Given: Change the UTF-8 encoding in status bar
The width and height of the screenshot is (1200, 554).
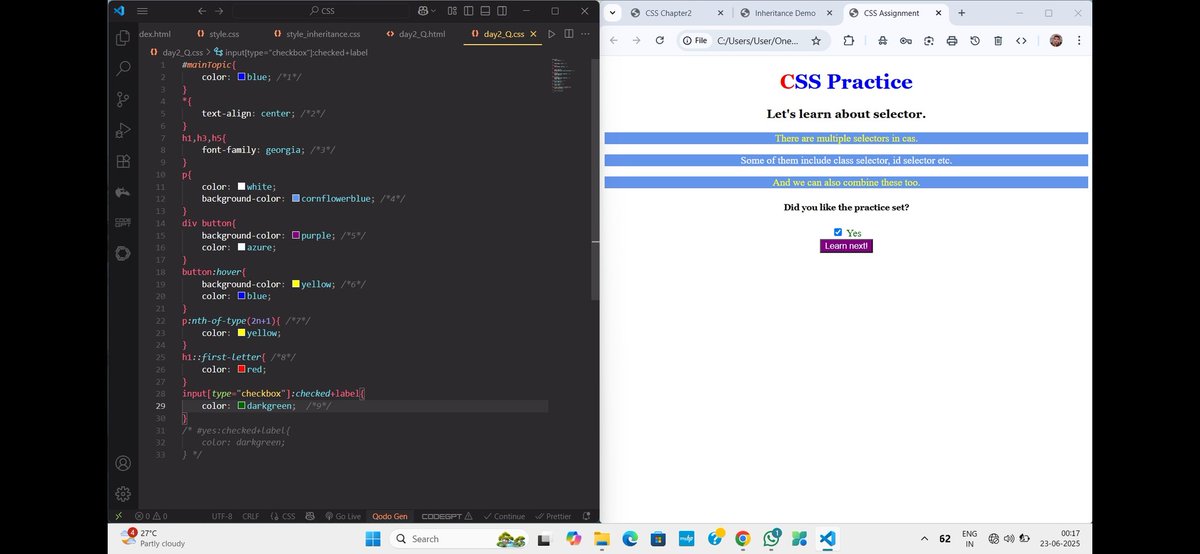Looking at the screenshot, I should (222, 516).
